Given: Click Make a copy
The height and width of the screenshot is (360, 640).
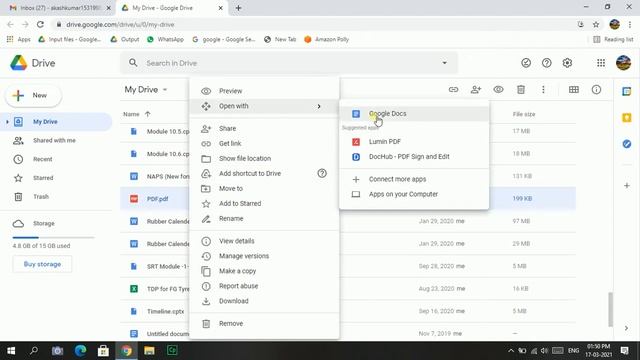Looking at the screenshot, I should click(264, 271).
